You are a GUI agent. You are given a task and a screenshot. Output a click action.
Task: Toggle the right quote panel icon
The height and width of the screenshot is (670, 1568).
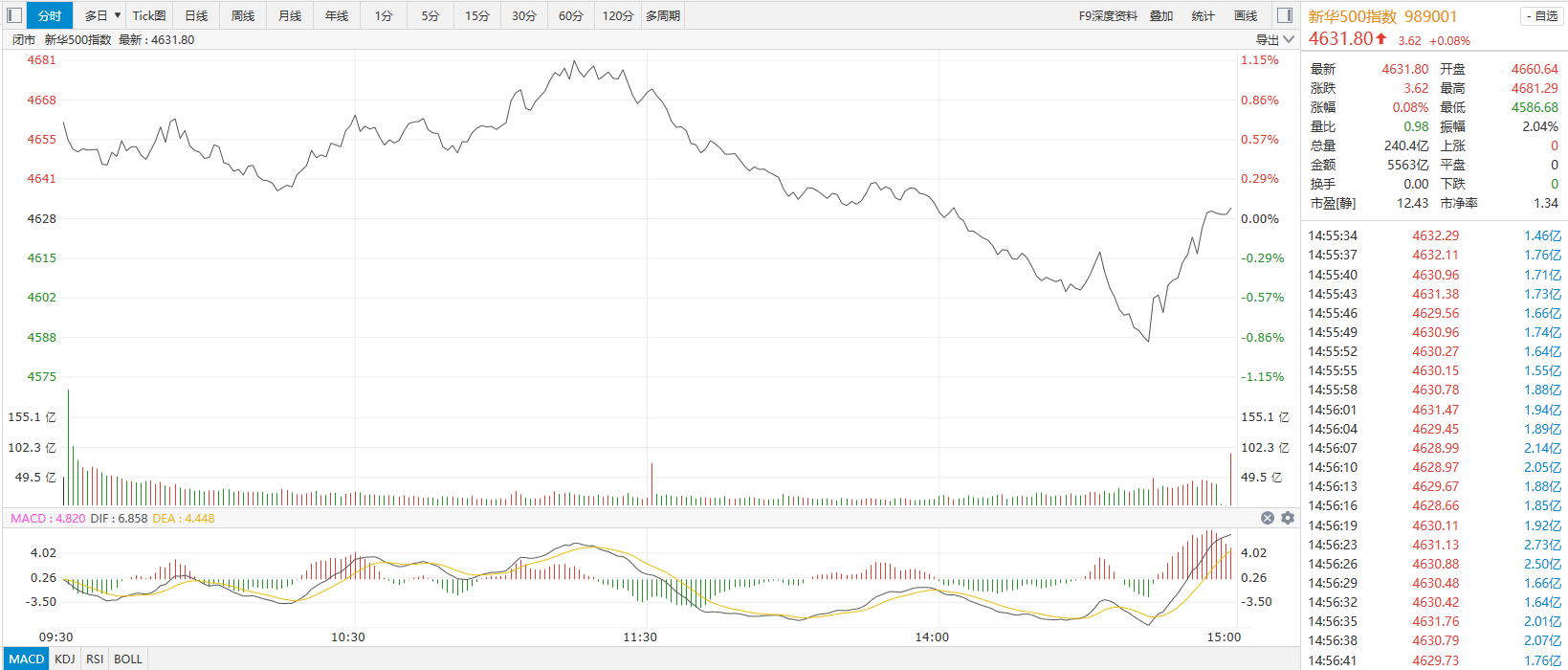click(x=1285, y=15)
